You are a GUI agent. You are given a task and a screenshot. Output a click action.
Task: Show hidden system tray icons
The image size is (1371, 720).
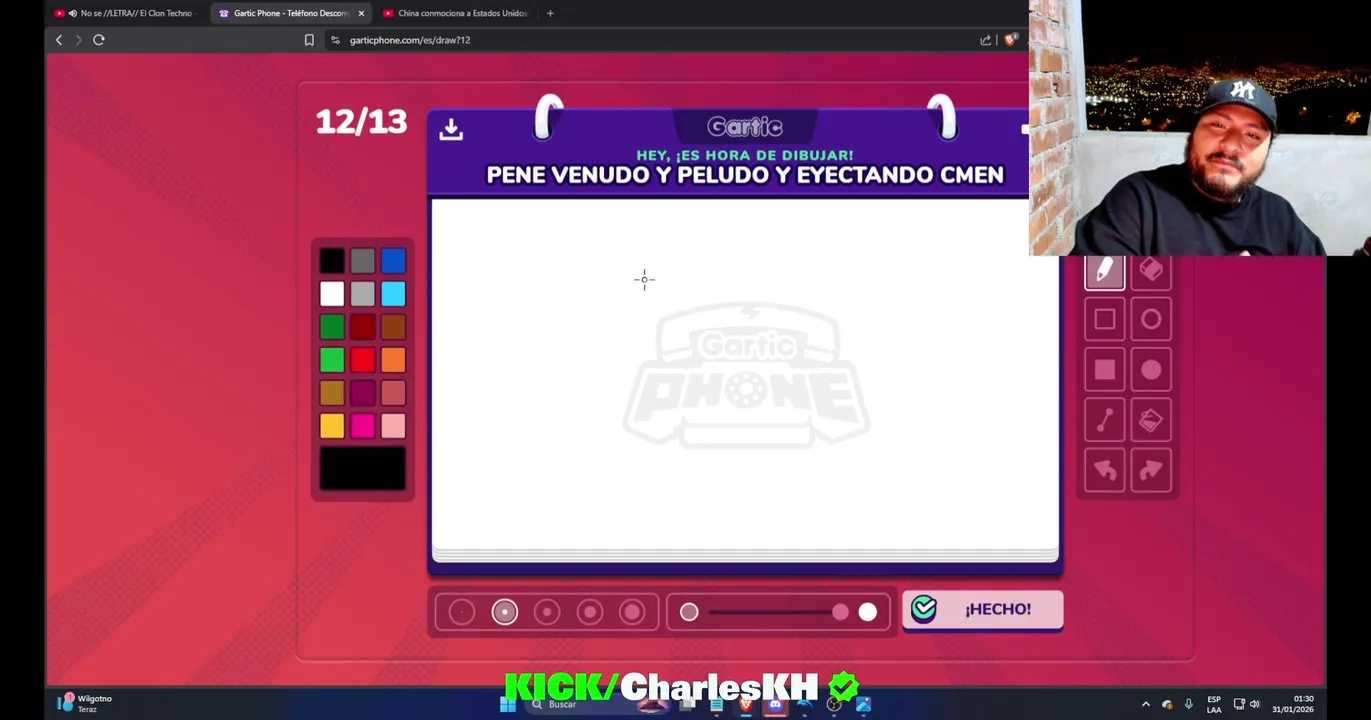(1146, 704)
